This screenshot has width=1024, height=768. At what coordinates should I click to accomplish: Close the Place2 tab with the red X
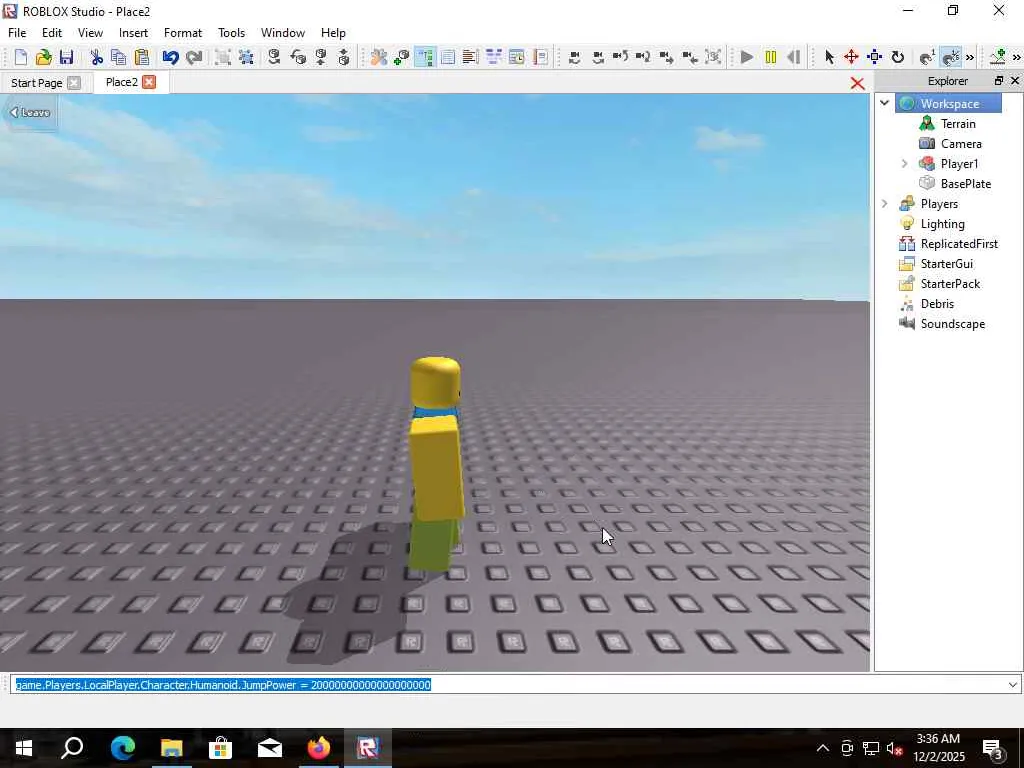click(x=149, y=82)
